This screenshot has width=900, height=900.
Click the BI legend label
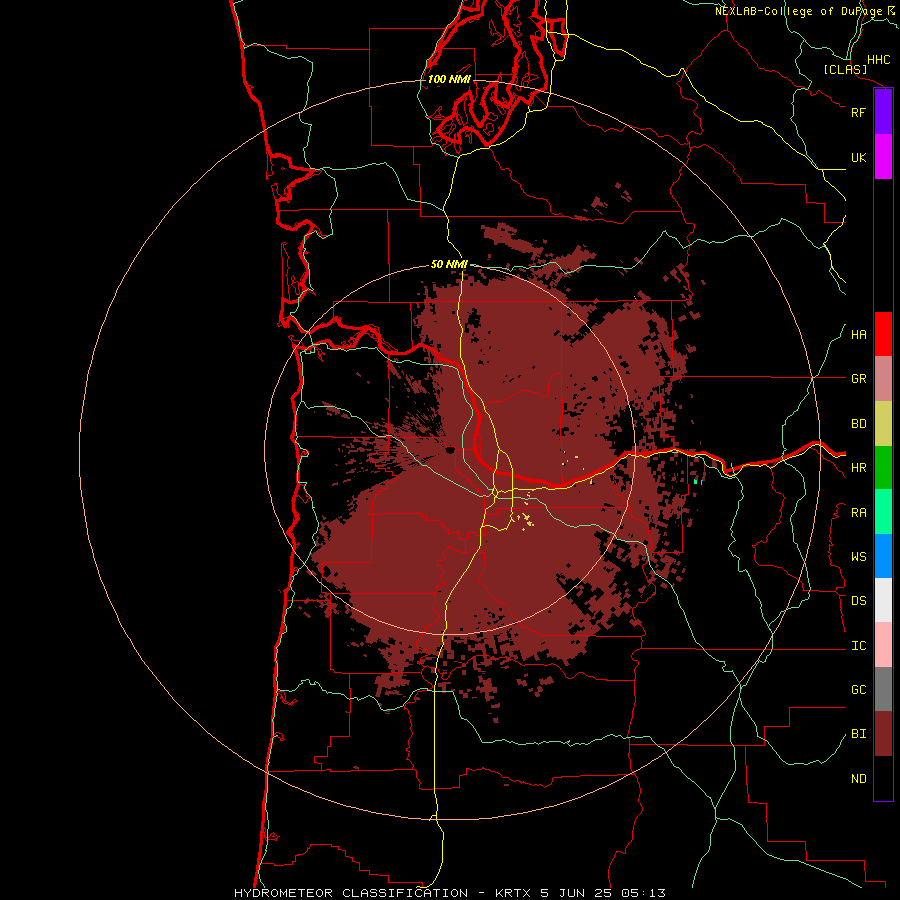point(858,734)
